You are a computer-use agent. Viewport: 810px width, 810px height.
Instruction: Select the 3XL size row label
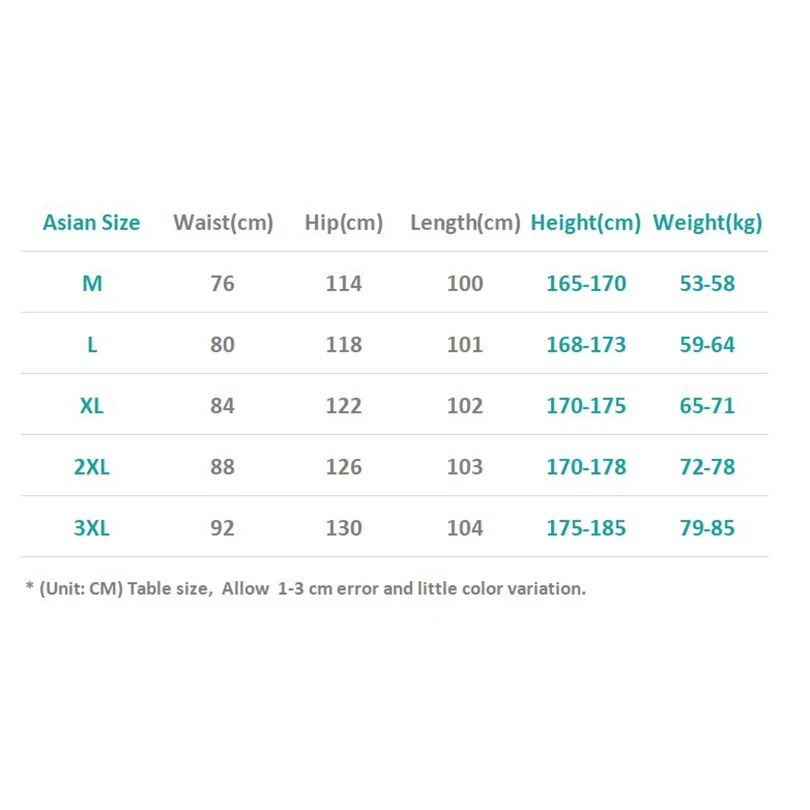click(92, 528)
